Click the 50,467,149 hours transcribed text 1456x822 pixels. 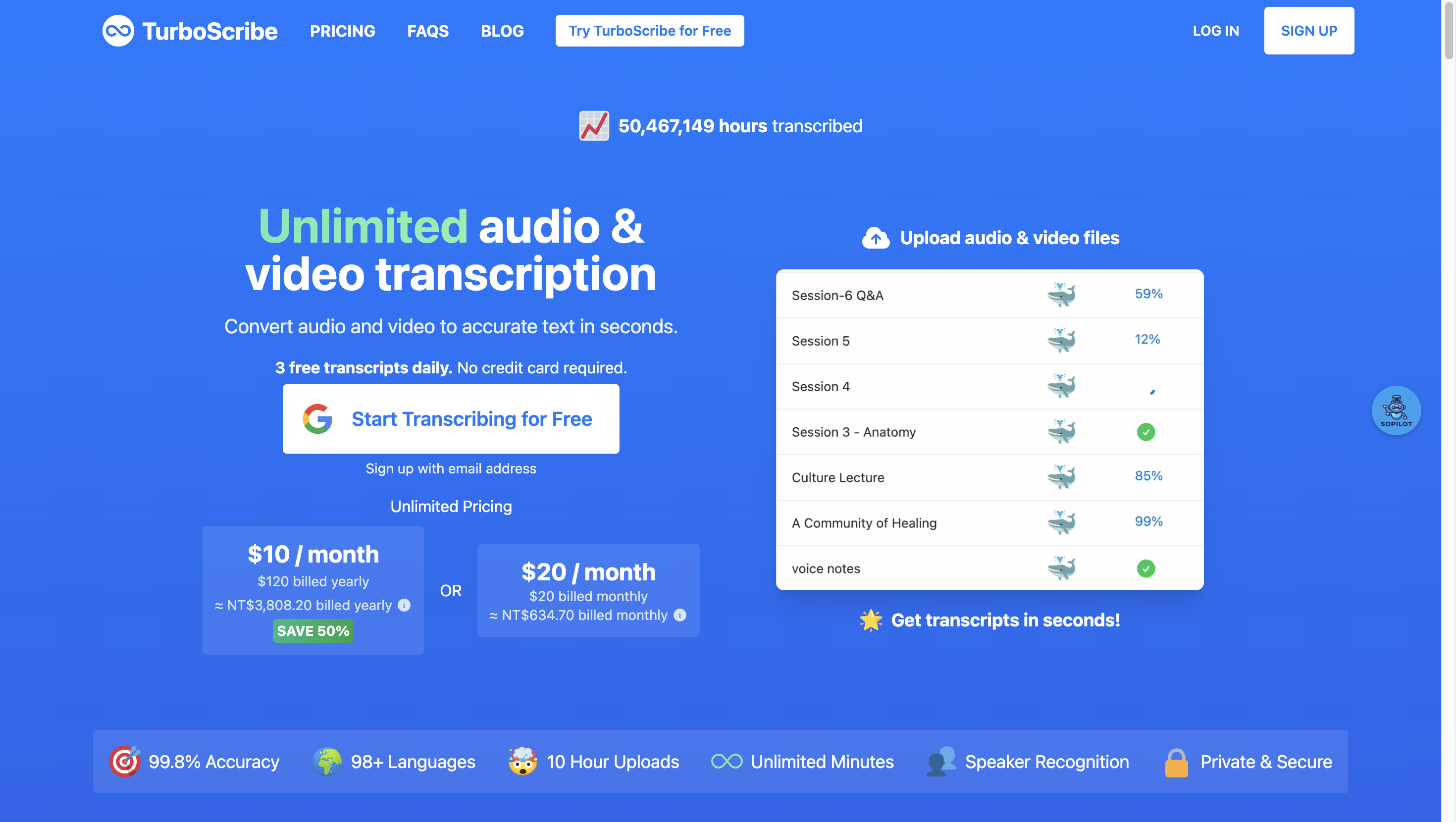click(740, 125)
